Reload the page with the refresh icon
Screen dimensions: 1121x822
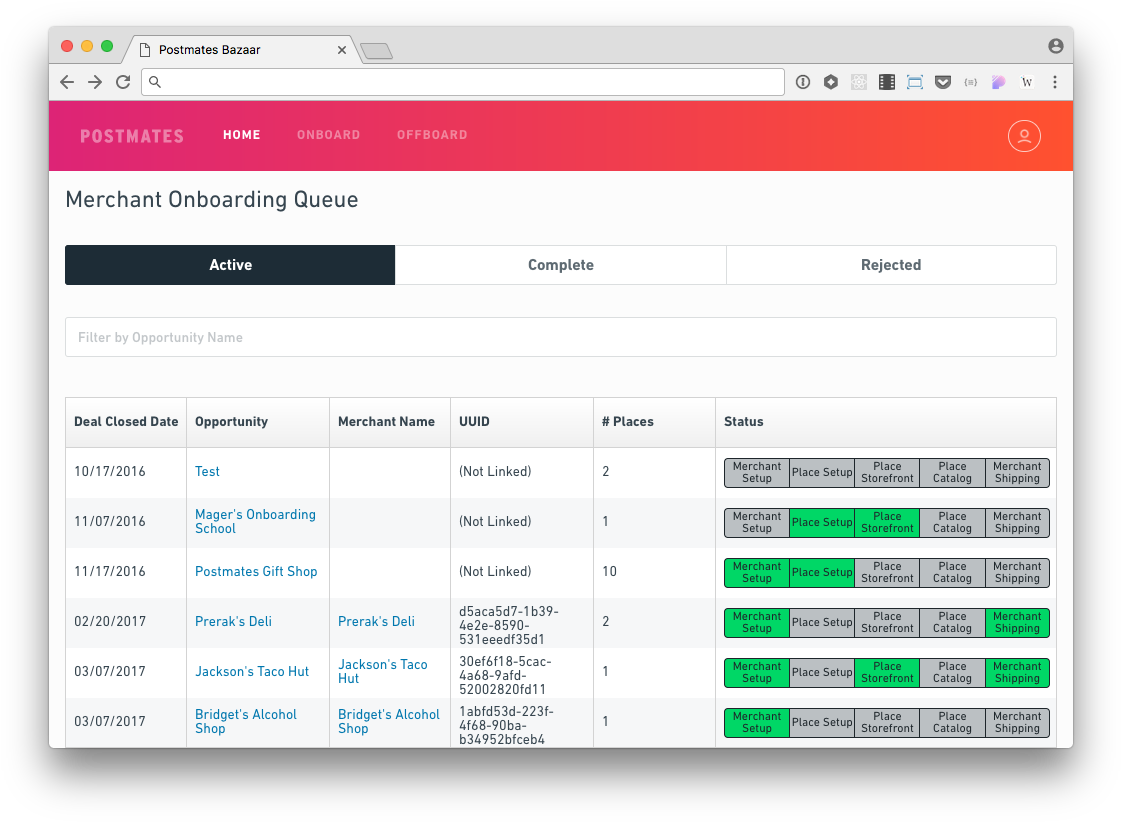click(x=123, y=82)
